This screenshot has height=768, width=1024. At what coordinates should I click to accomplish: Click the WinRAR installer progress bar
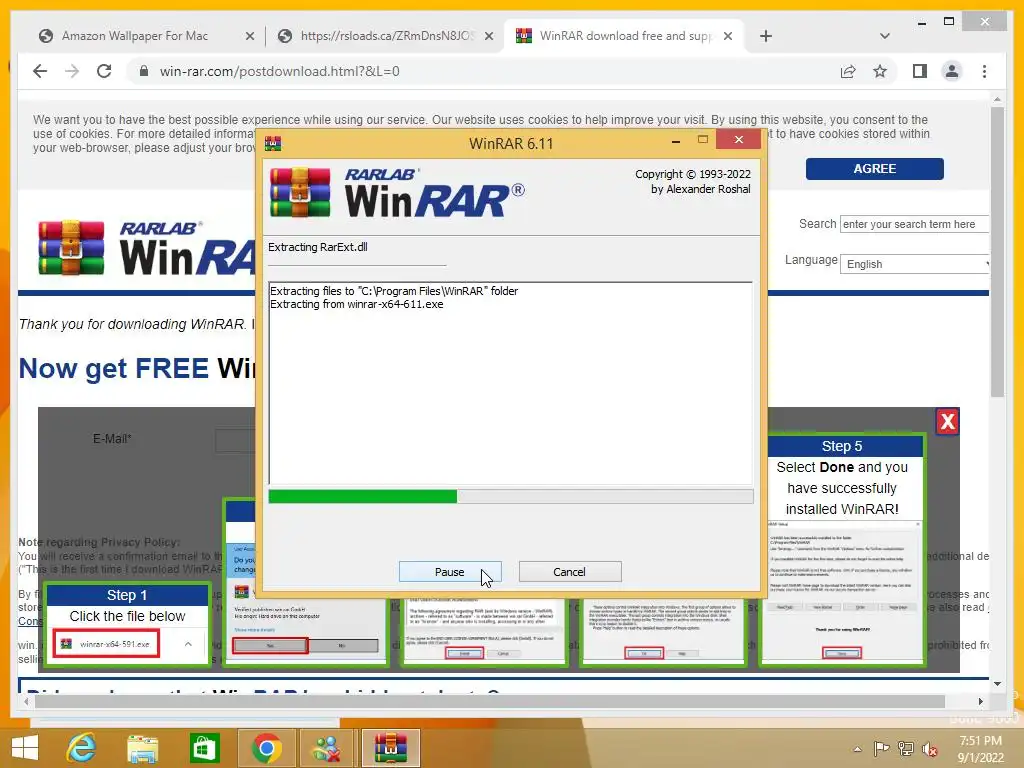(511, 496)
